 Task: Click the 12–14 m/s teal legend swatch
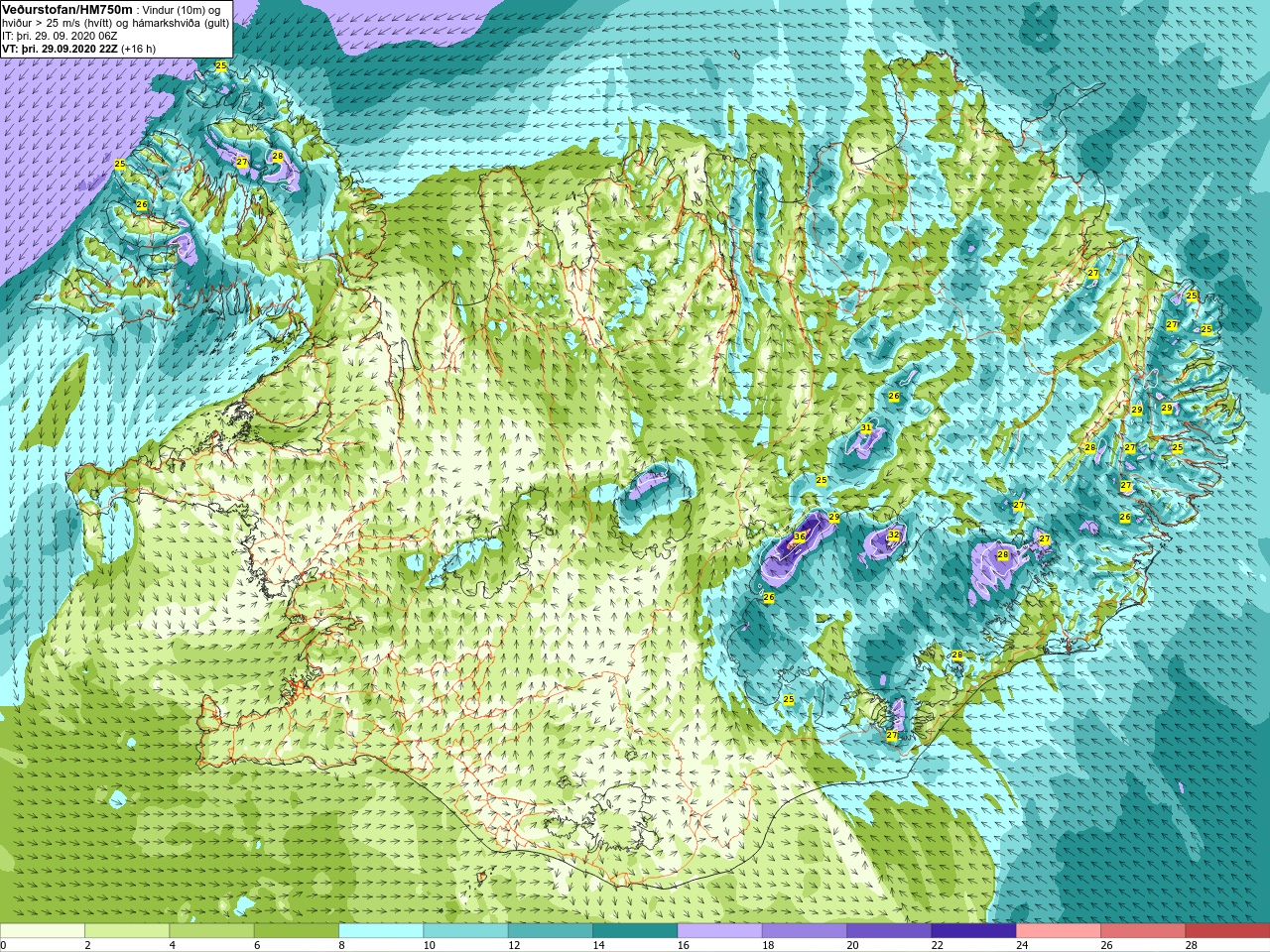(551, 931)
